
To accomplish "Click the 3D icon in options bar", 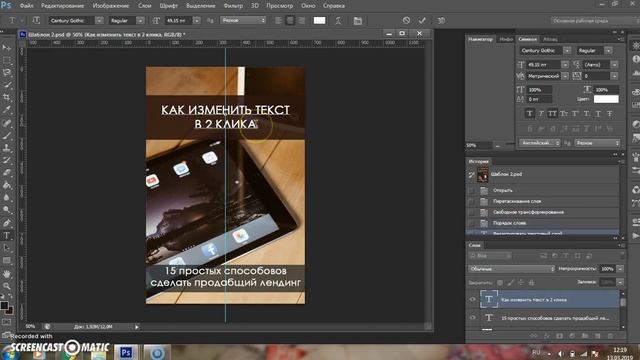I will coord(441,20).
